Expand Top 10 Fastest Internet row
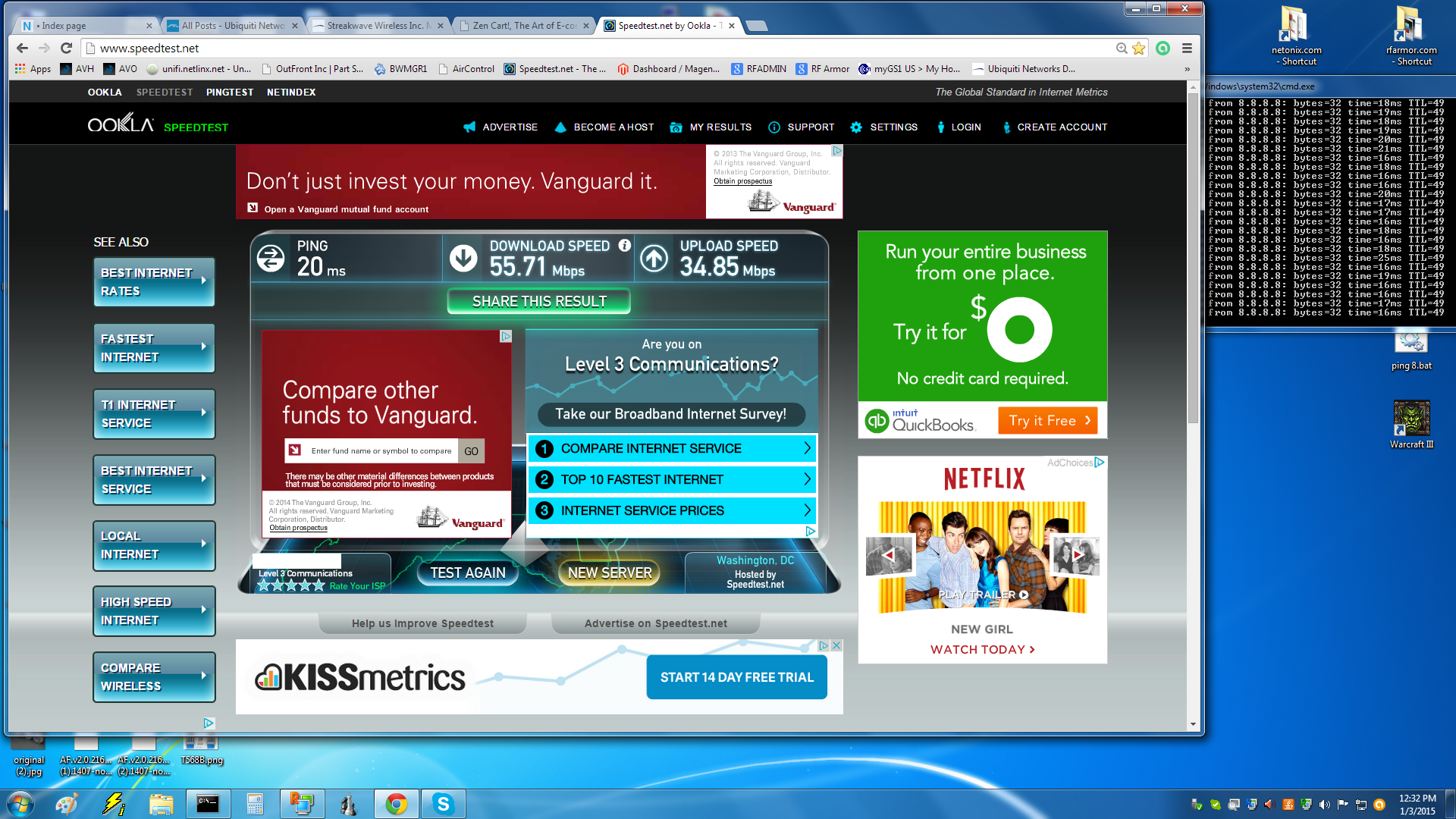Image resolution: width=1456 pixels, height=819 pixels. pyautogui.click(x=671, y=479)
